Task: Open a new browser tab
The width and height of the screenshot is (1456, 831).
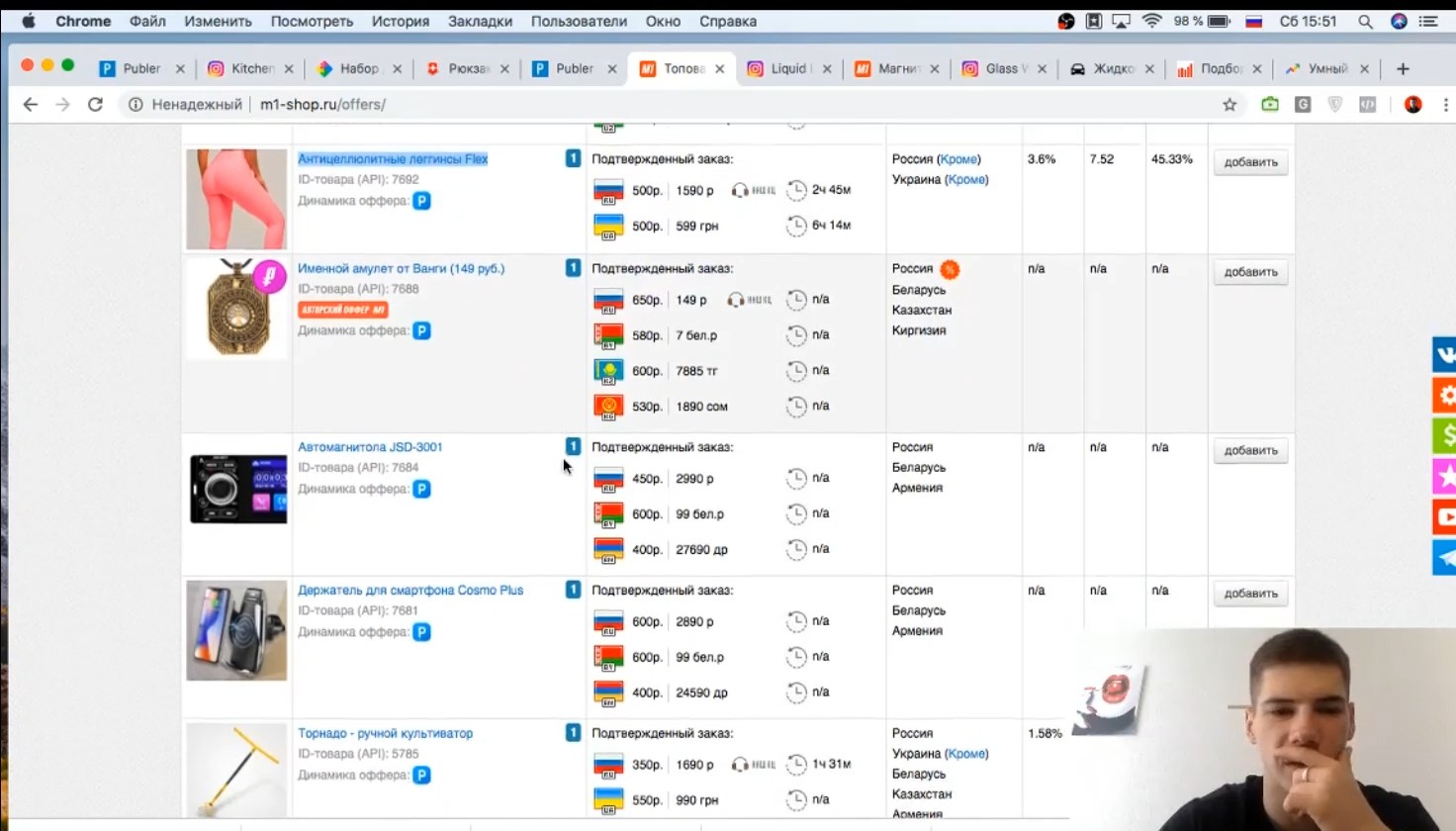Action: coord(1403,68)
